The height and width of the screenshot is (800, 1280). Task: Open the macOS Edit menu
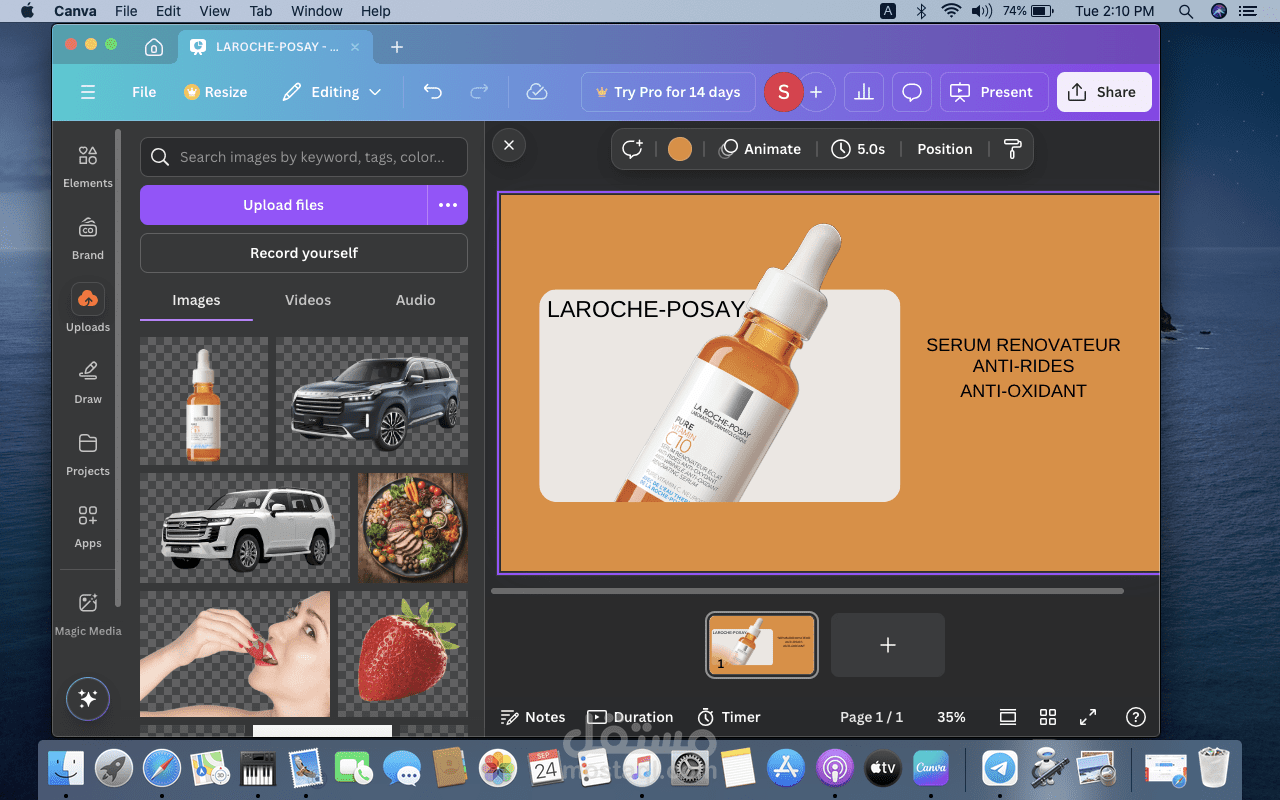click(x=167, y=11)
